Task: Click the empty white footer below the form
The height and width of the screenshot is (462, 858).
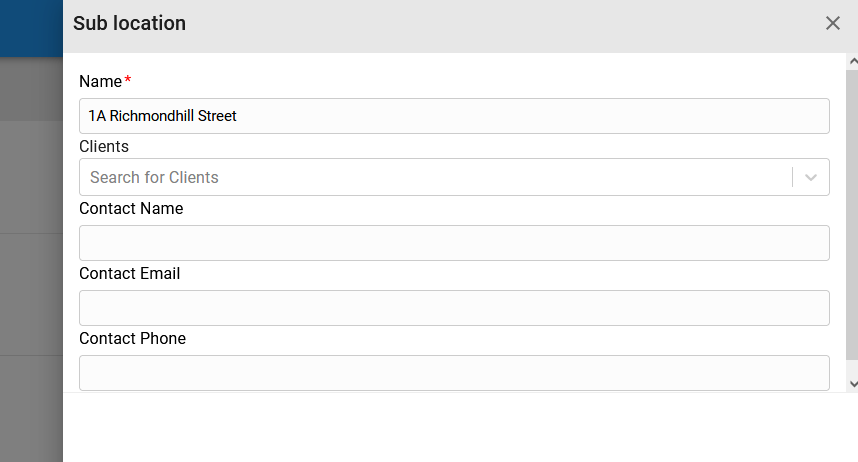Action: click(x=460, y=428)
